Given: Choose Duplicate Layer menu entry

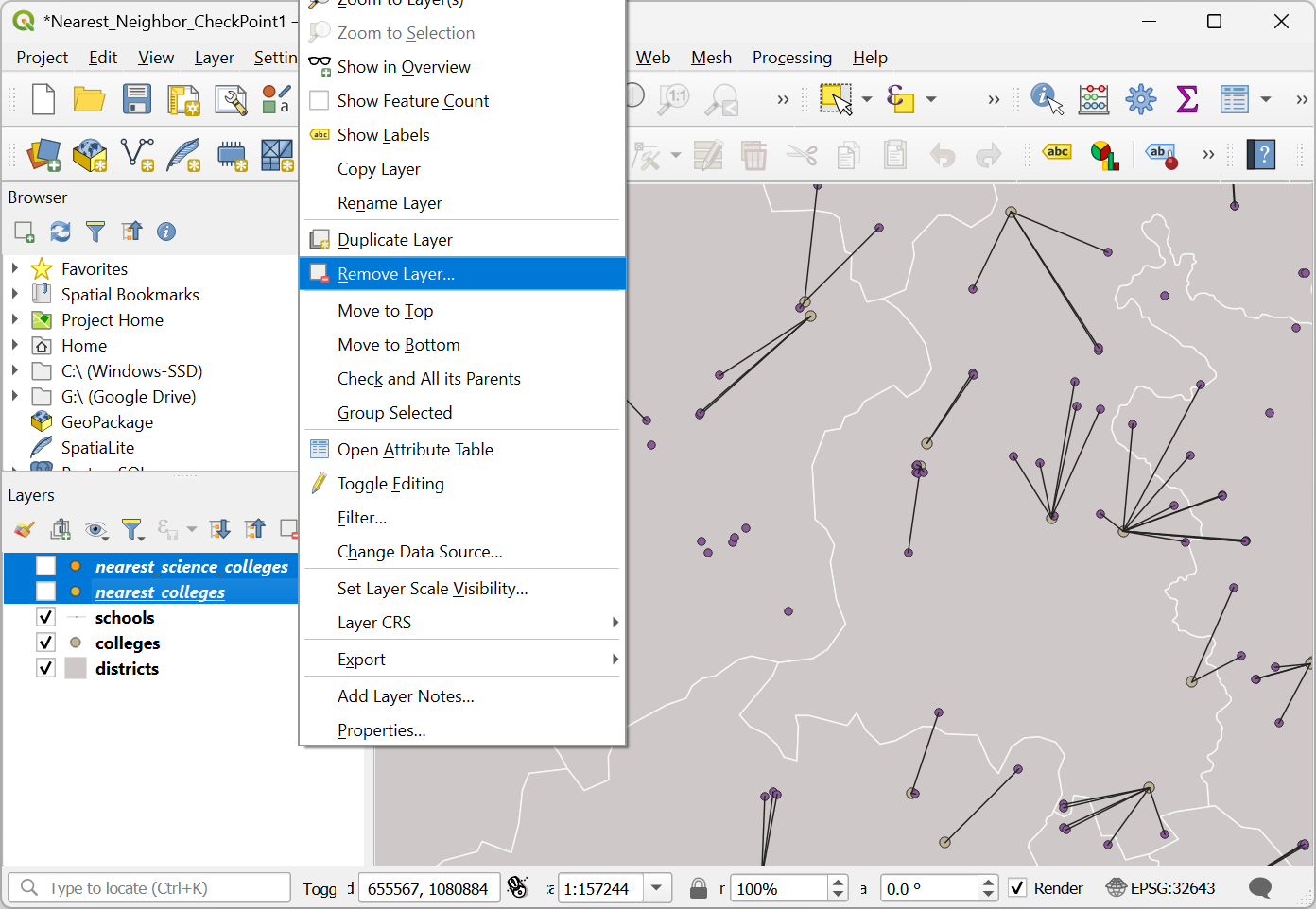Looking at the screenshot, I should tap(462, 240).
